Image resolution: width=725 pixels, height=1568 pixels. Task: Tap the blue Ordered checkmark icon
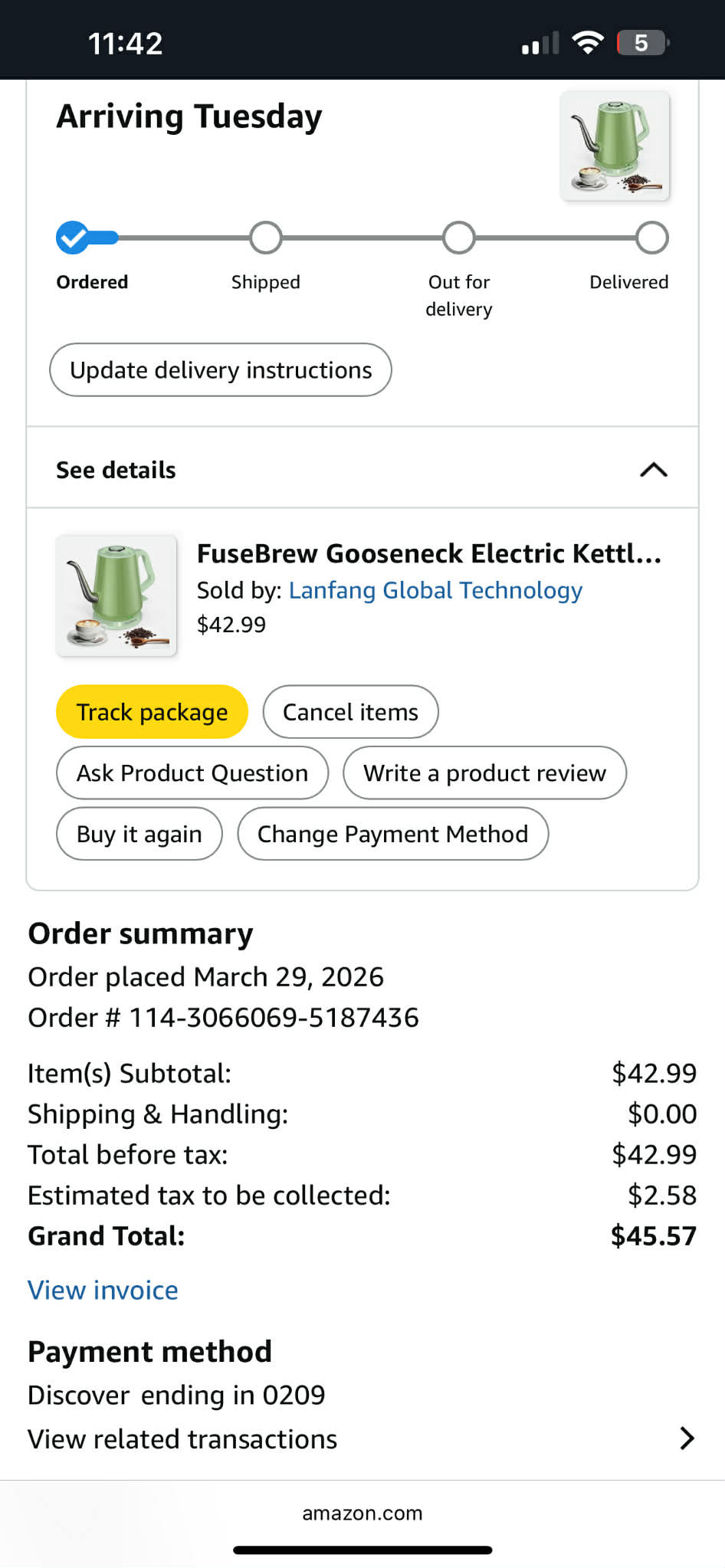coord(73,238)
